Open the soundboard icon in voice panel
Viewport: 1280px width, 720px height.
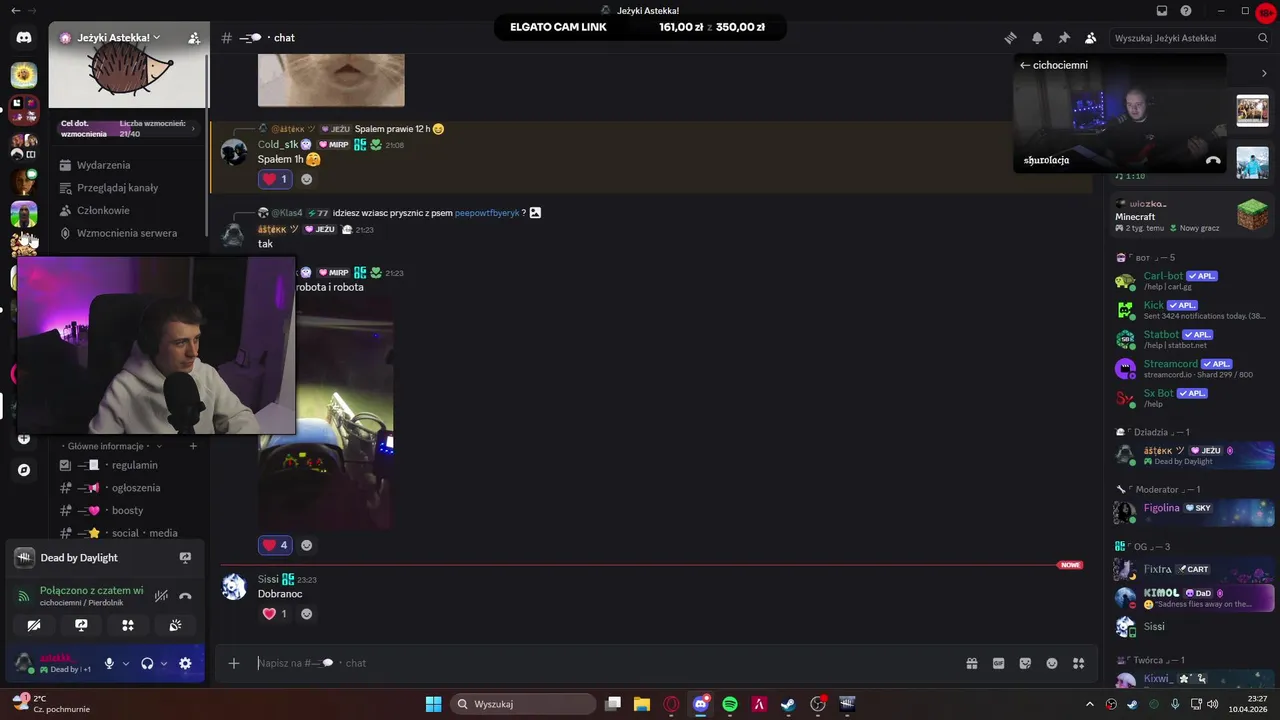pyautogui.click(x=175, y=625)
